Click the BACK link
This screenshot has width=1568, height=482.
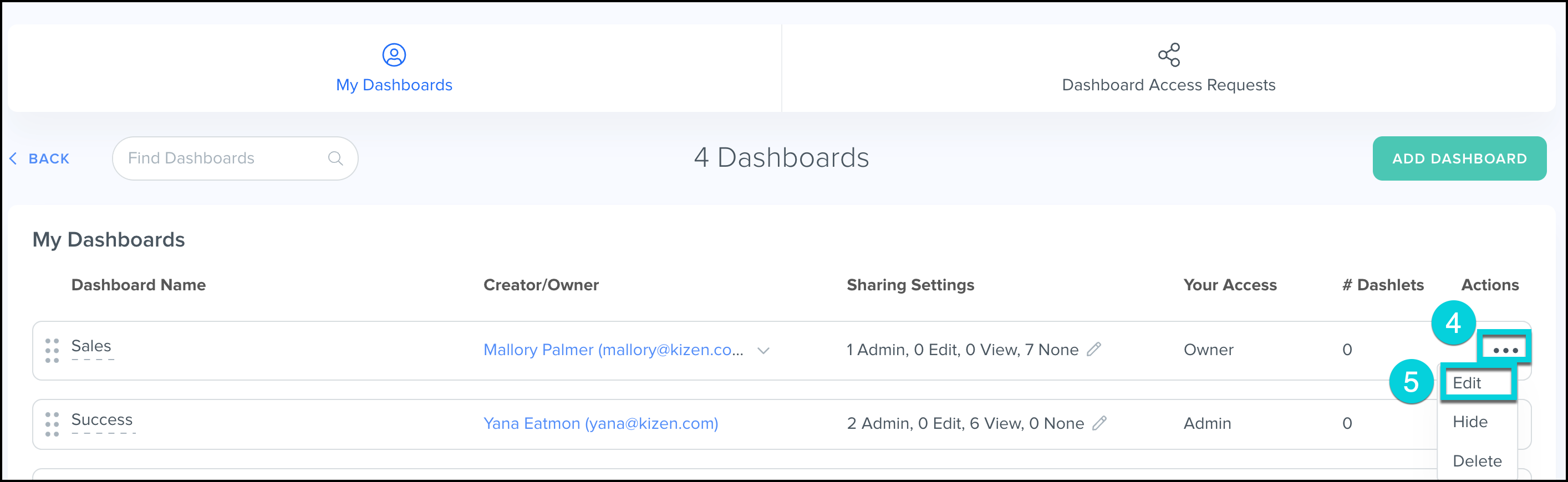point(49,159)
